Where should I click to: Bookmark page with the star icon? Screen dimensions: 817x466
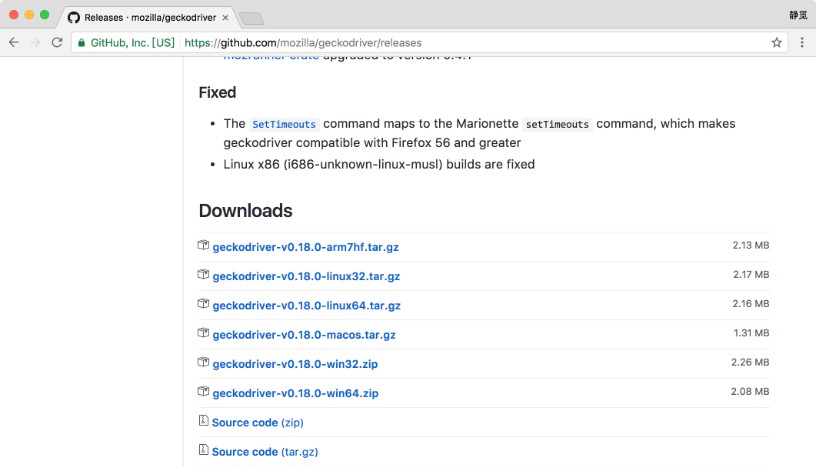[x=776, y=43]
